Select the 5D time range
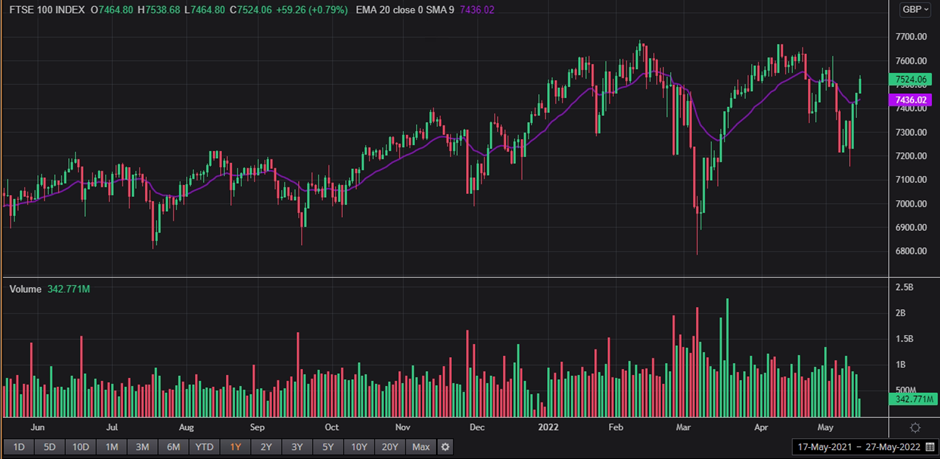940x459 pixels. pyautogui.click(x=50, y=447)
